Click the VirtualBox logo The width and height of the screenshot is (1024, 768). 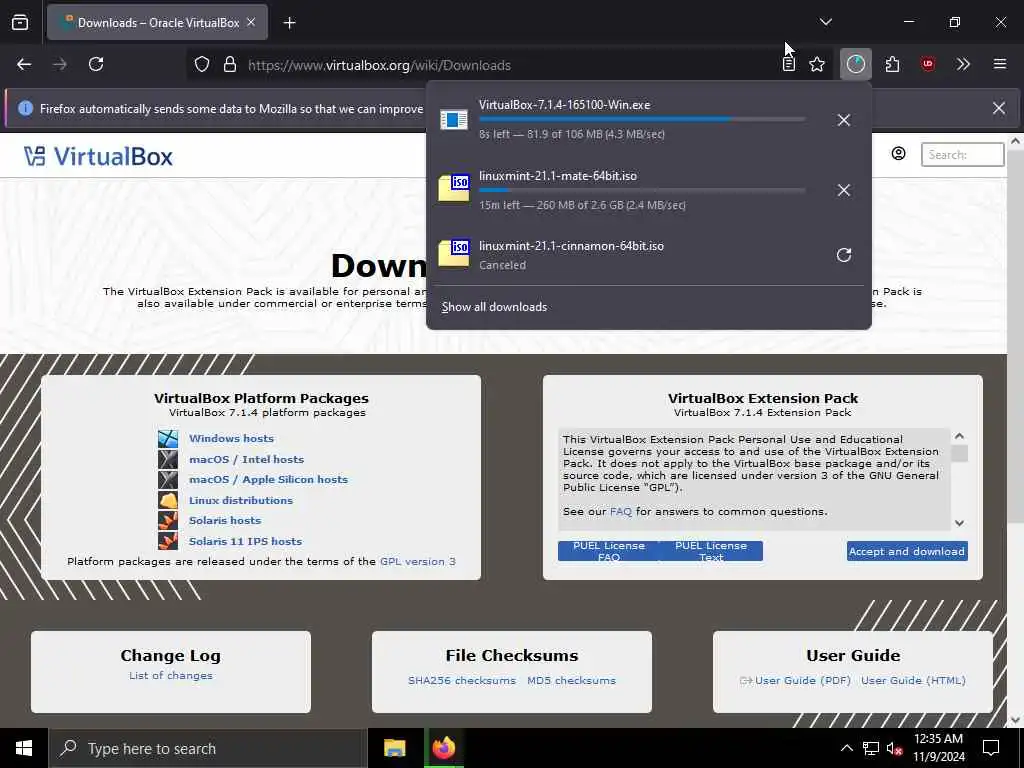click(x=99, y=156)
